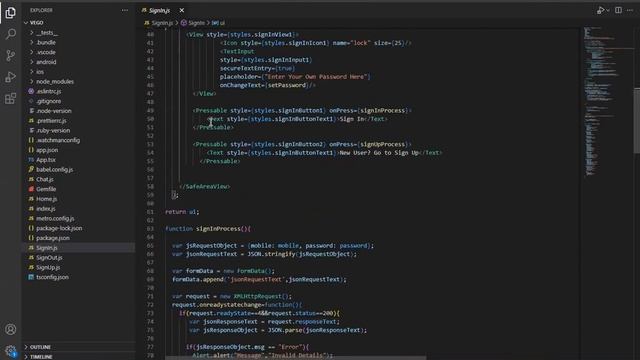Open the Explorer view in activity bar
Viewport: 640px width, 360px height.
point(11,13)
